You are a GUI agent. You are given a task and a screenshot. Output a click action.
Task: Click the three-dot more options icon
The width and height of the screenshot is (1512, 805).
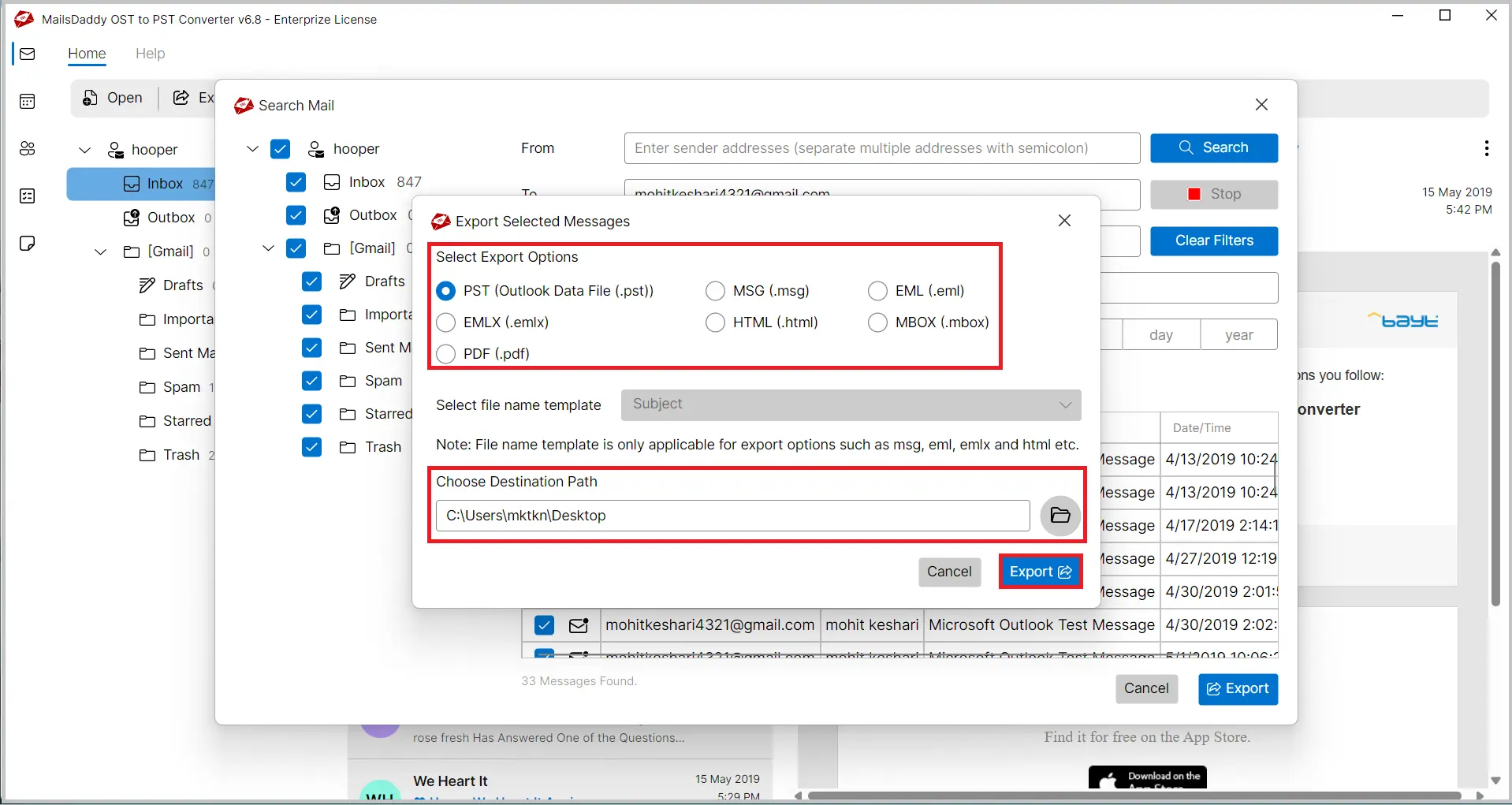1486,148
